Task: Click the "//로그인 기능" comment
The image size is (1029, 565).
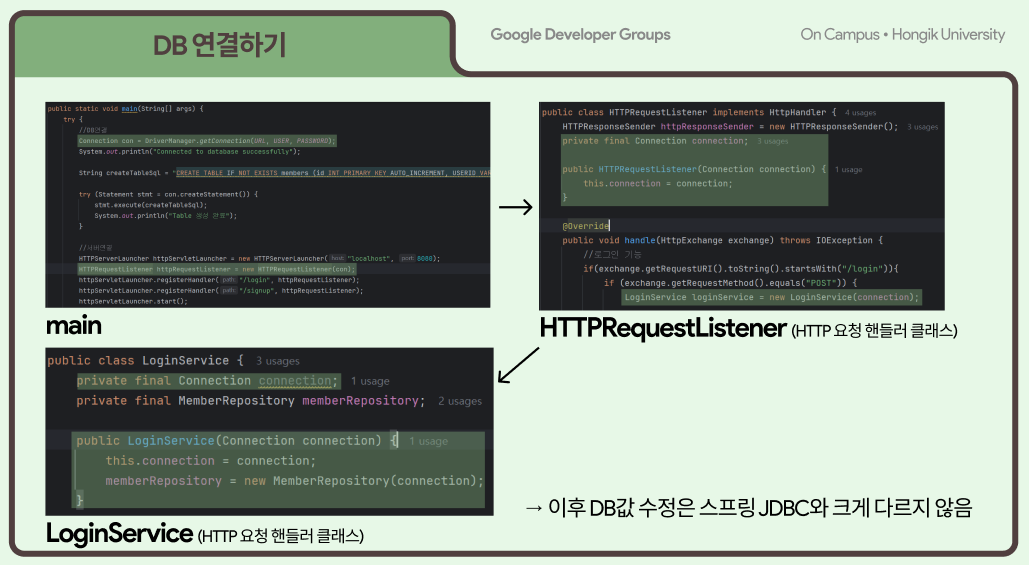Action: point(612,255)
